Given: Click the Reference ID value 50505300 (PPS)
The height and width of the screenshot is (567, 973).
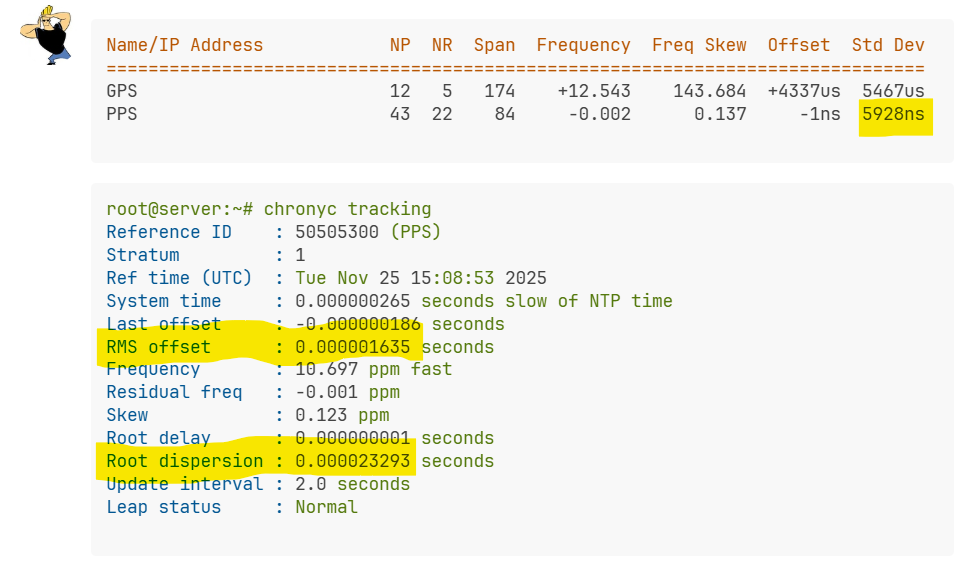Looking at the screenshot, I should click(368, 232).
